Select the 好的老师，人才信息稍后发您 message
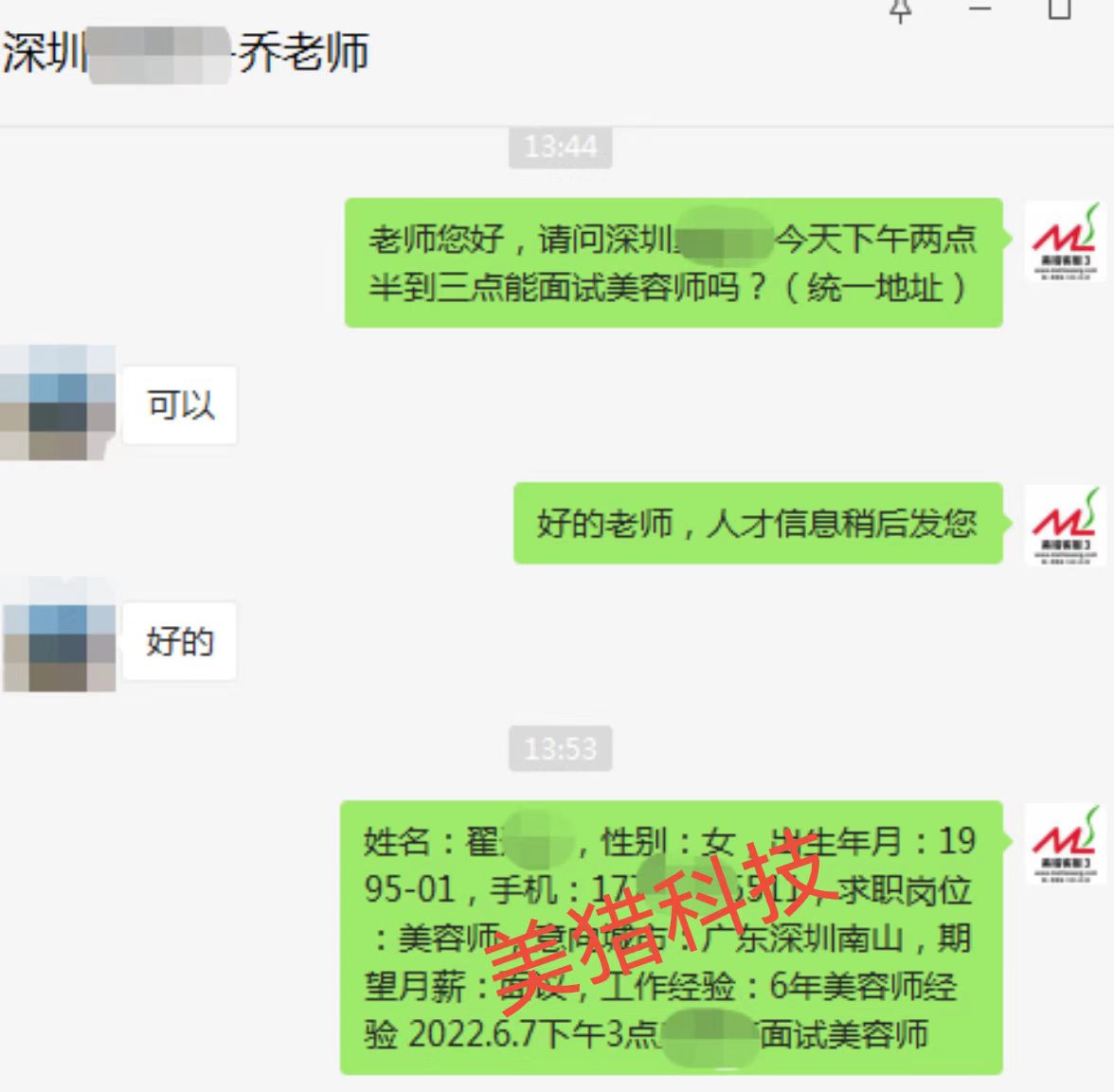1114x1092 pixels. pyautogui.click(x=758, y=524)
